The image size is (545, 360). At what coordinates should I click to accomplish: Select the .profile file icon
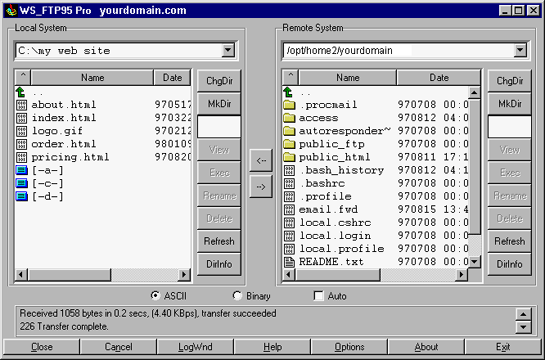[x=289, y=197]
